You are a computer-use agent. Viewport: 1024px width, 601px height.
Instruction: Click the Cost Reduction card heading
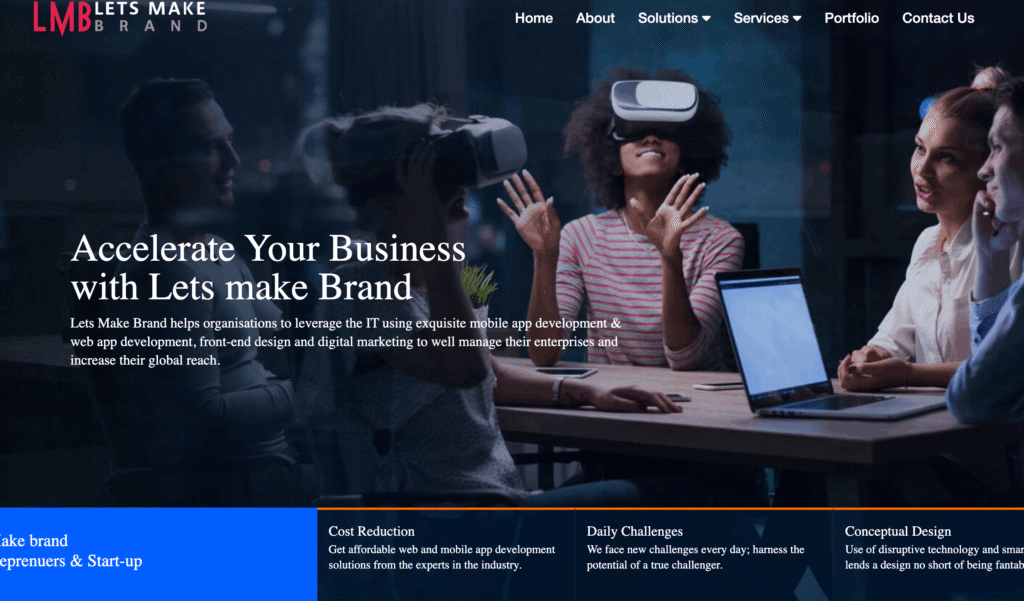click(x=371, y=531)
